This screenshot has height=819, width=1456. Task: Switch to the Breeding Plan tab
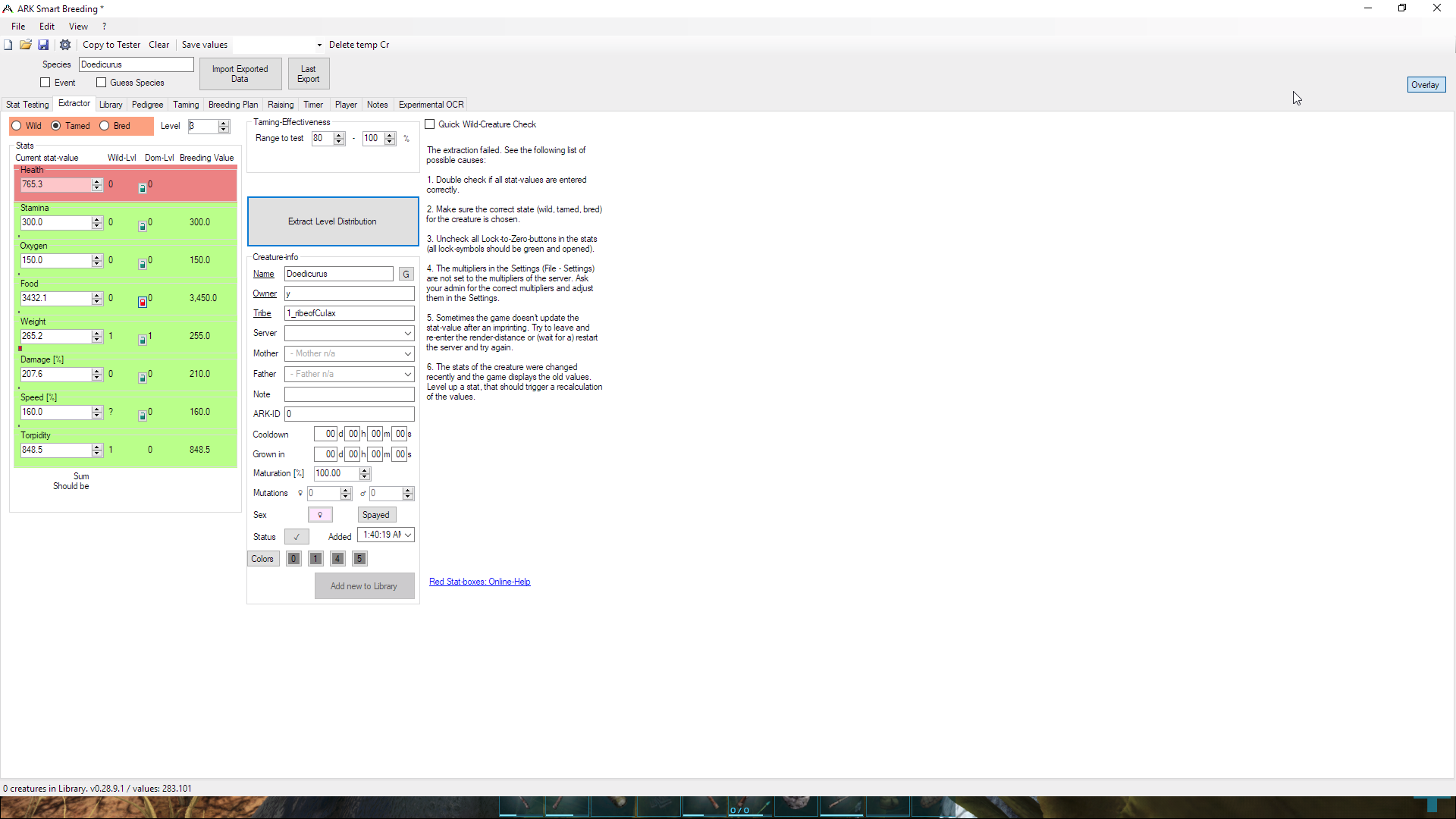point(233,104)
